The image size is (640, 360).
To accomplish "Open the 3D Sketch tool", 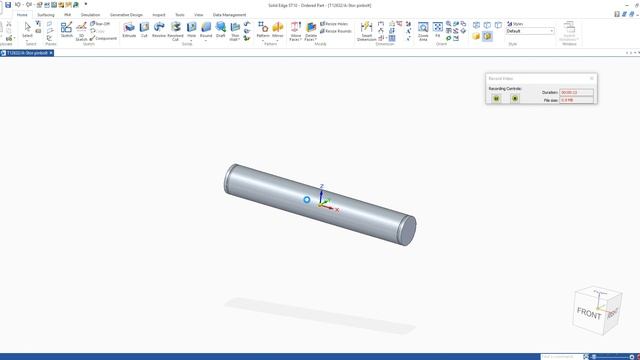I will click(x=81, y=31).
